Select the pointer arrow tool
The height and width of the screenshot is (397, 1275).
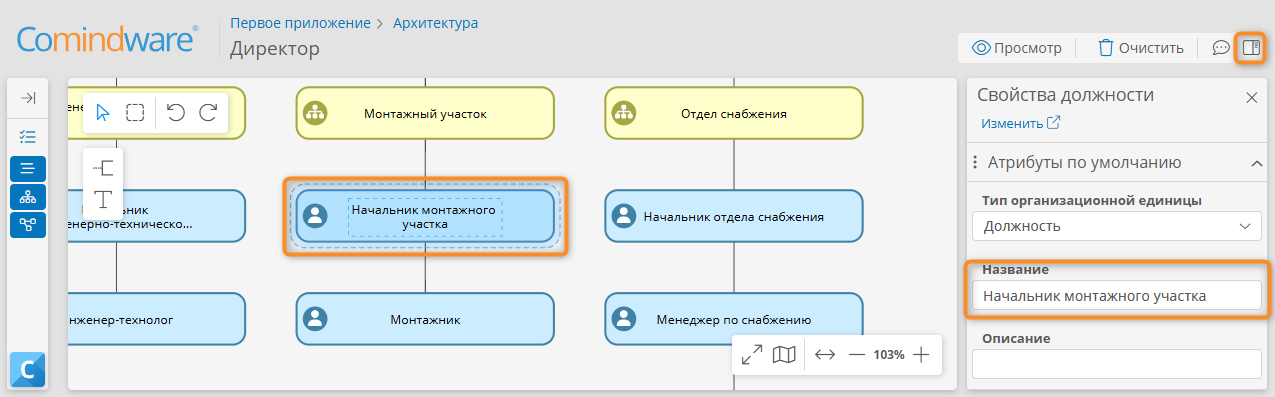(x=103, y=112)
